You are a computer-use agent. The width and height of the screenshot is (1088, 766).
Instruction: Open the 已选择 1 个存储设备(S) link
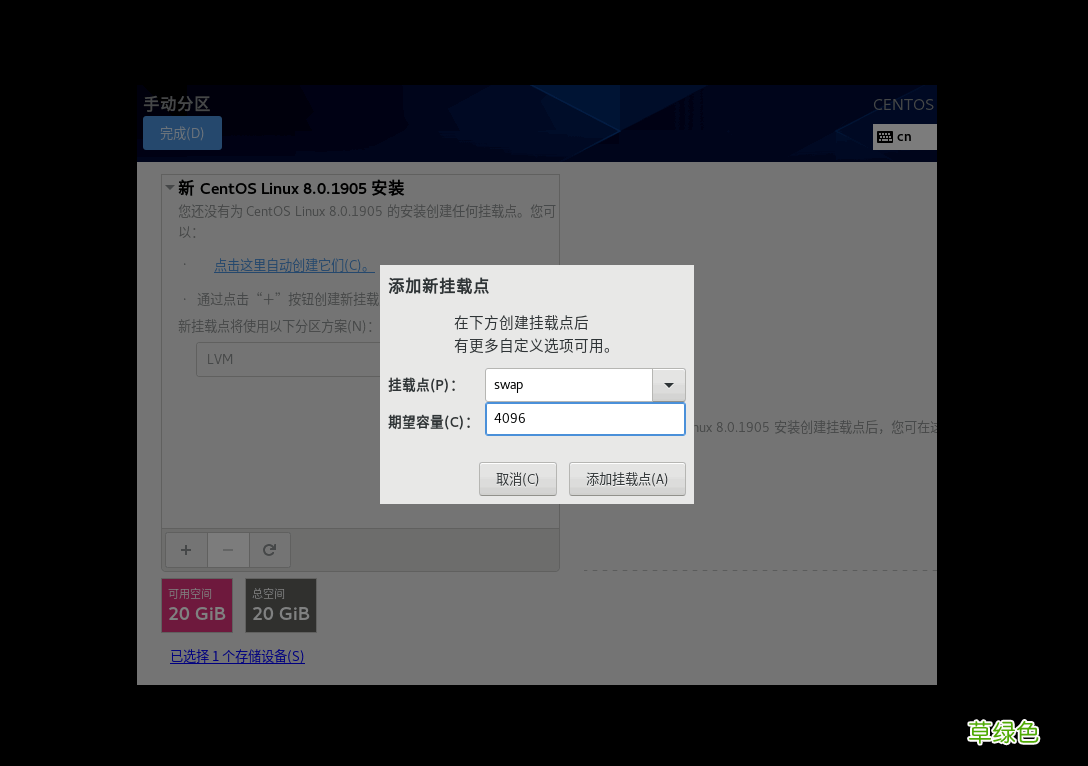click(x=237, y=656)
